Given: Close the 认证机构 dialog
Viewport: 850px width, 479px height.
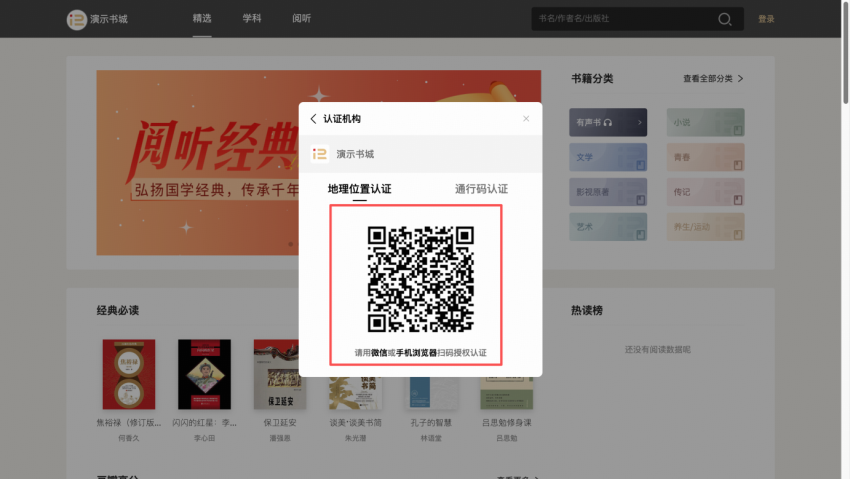Looking at the screenshot, I should pyautogui.click(x=526, y=119).
